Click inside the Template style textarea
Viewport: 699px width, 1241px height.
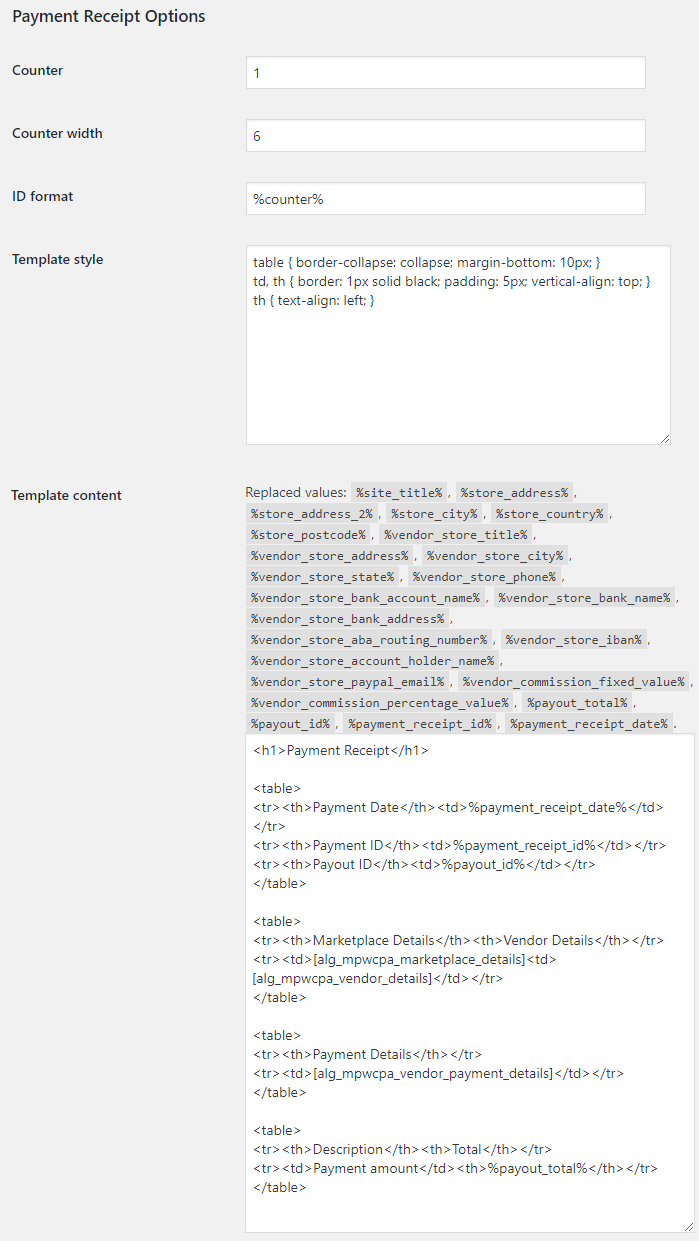click(458, 345)
